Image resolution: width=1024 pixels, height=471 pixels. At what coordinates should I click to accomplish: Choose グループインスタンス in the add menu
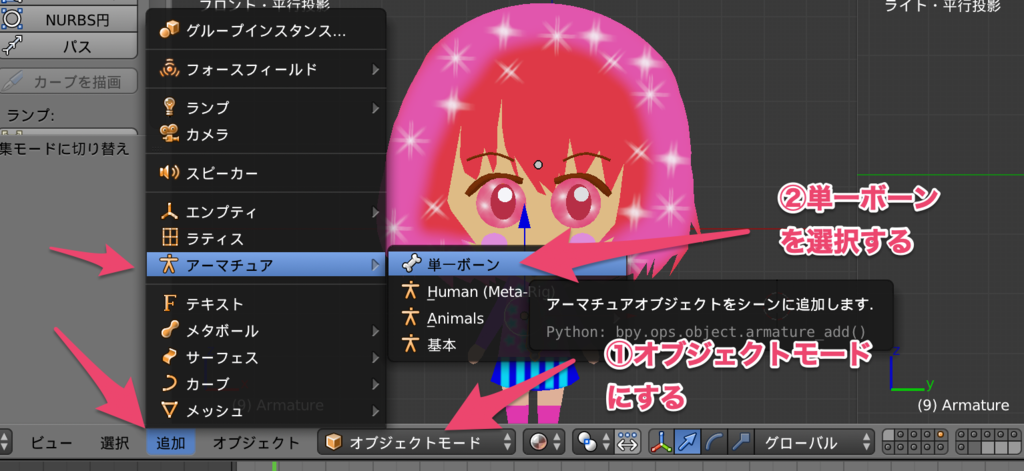(x=266, y=30)
